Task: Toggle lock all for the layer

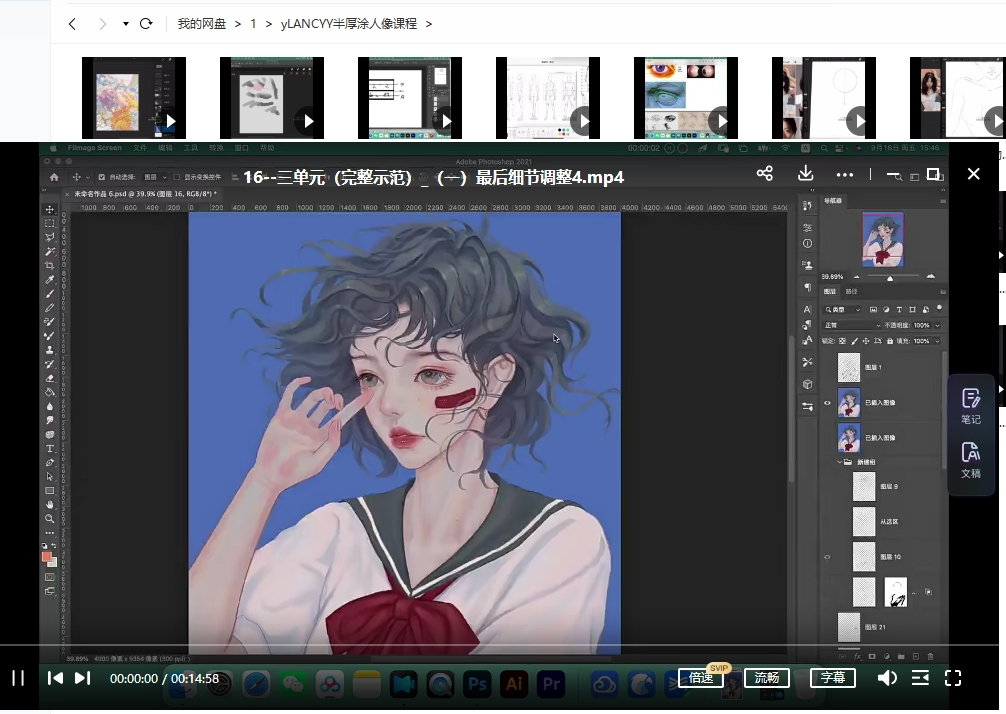Action: tap(890, 341)
